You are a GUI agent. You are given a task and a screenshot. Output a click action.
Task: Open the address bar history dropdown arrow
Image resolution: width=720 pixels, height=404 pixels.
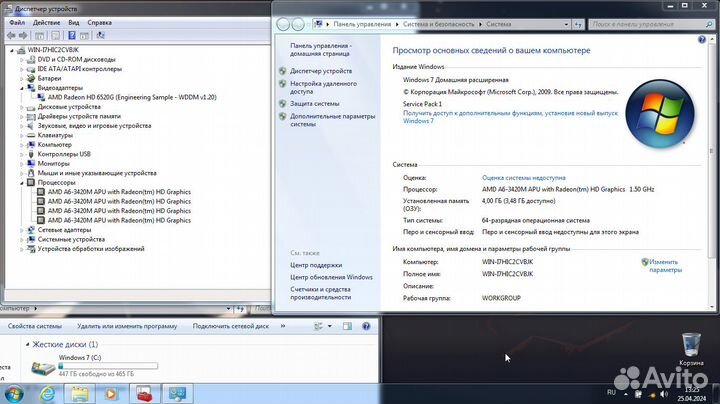[566, 24]
